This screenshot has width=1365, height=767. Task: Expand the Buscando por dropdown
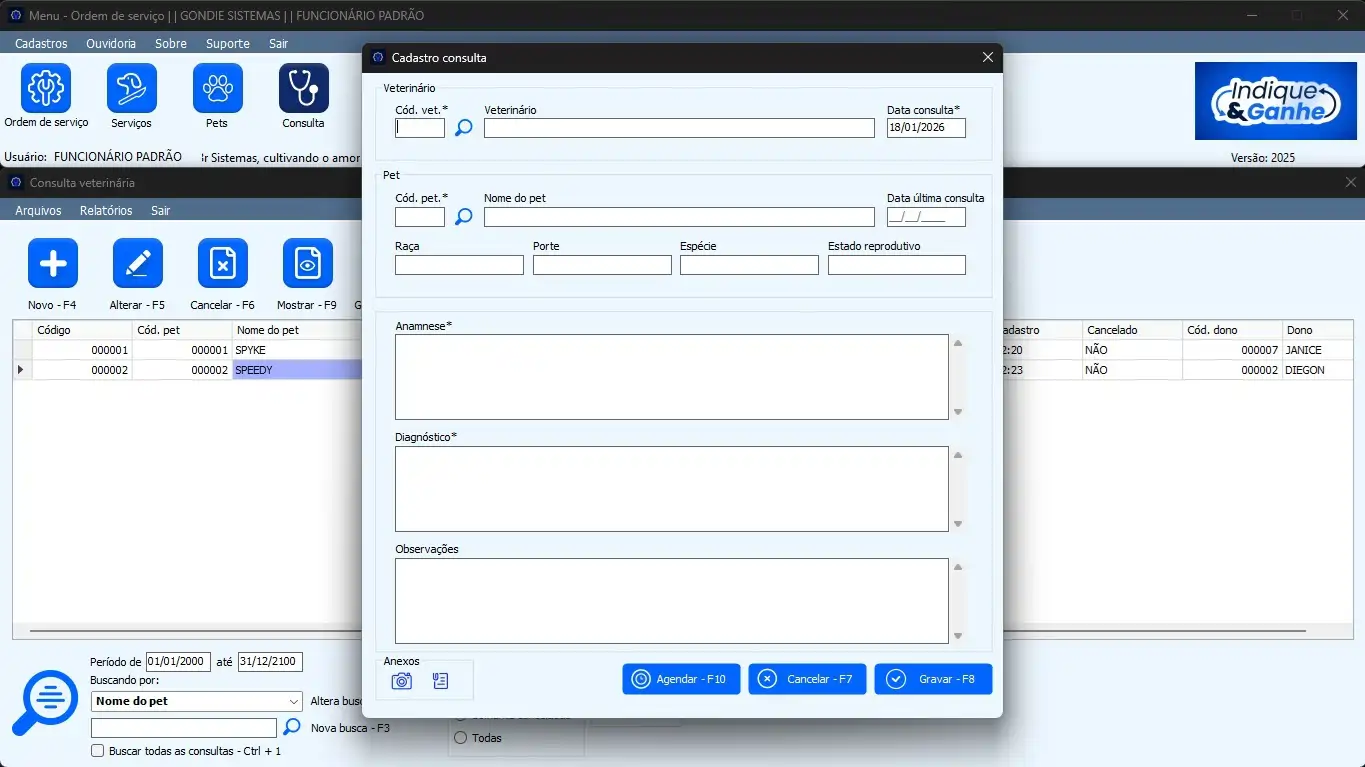(293, 702)
